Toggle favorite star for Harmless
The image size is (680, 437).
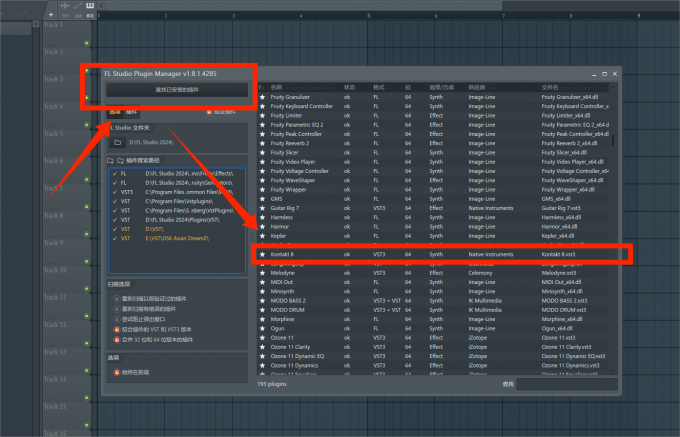tap(262, 218)
